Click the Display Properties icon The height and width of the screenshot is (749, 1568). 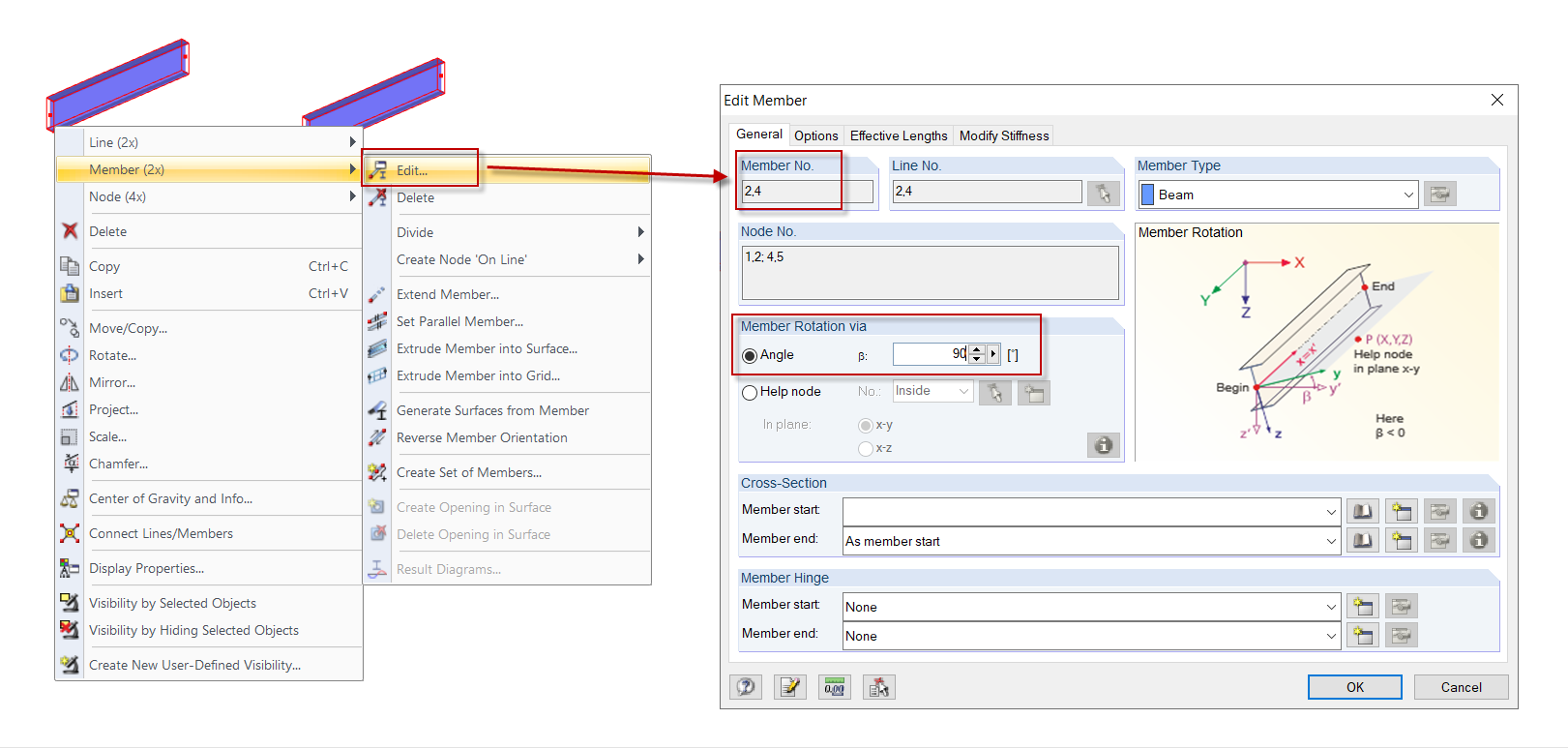[70, 568]
